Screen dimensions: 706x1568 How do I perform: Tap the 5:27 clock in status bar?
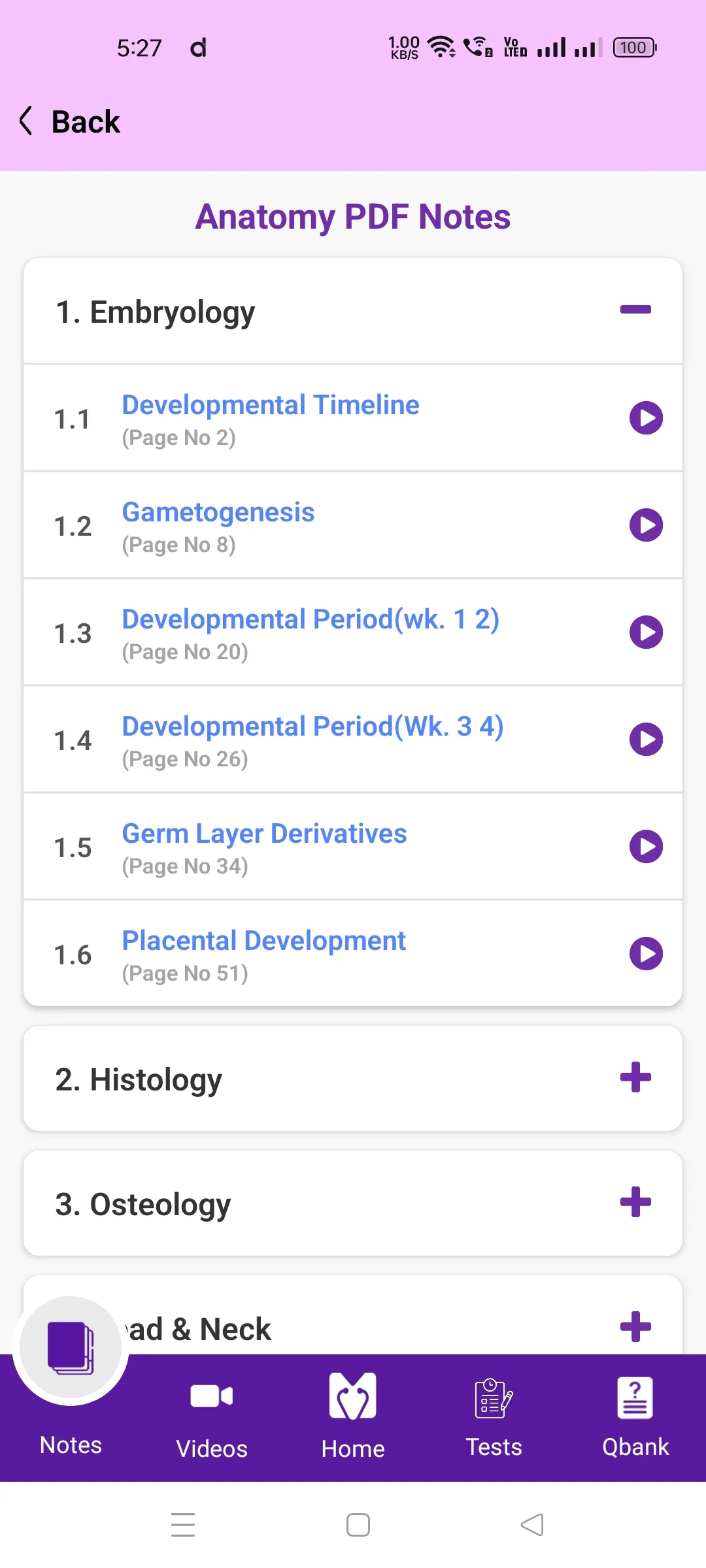(139, 48)
